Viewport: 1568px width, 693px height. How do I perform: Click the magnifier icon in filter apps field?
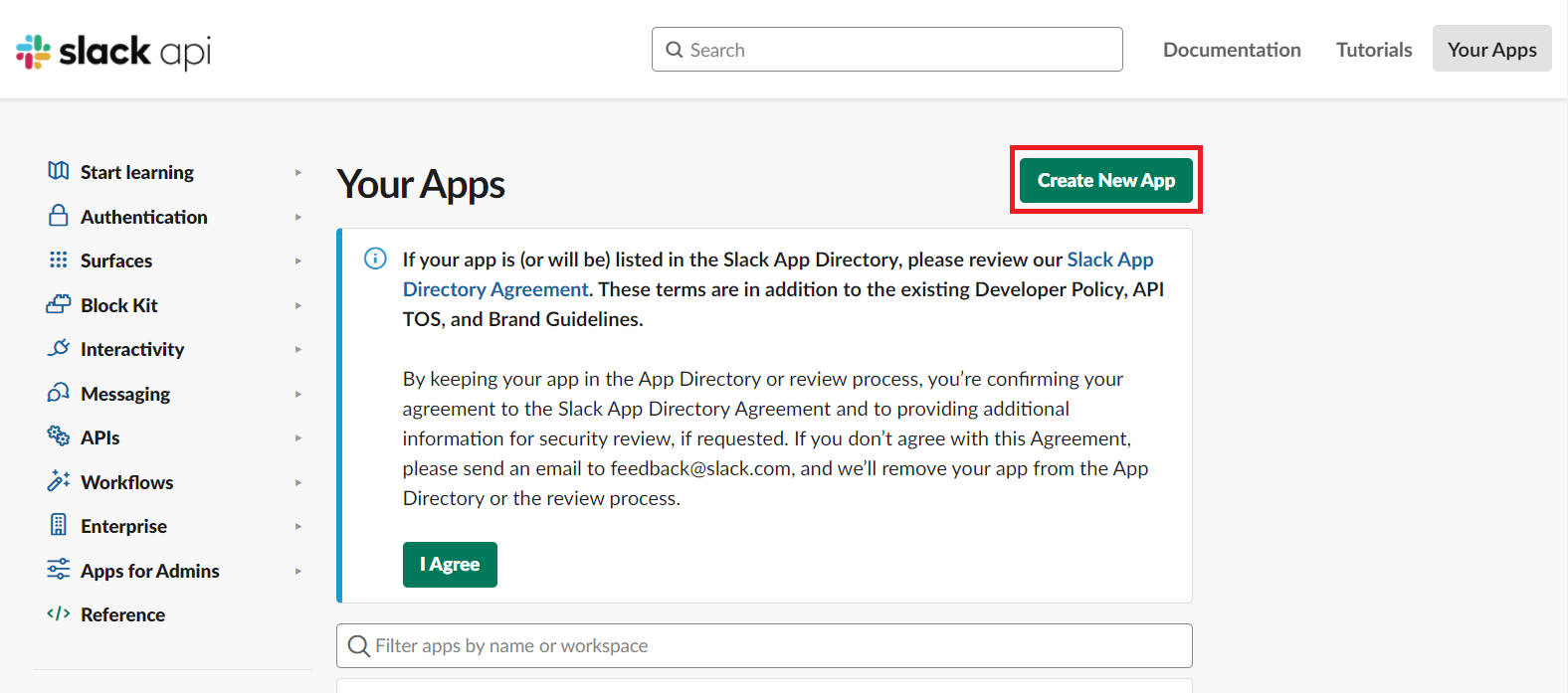click(359, 646)
